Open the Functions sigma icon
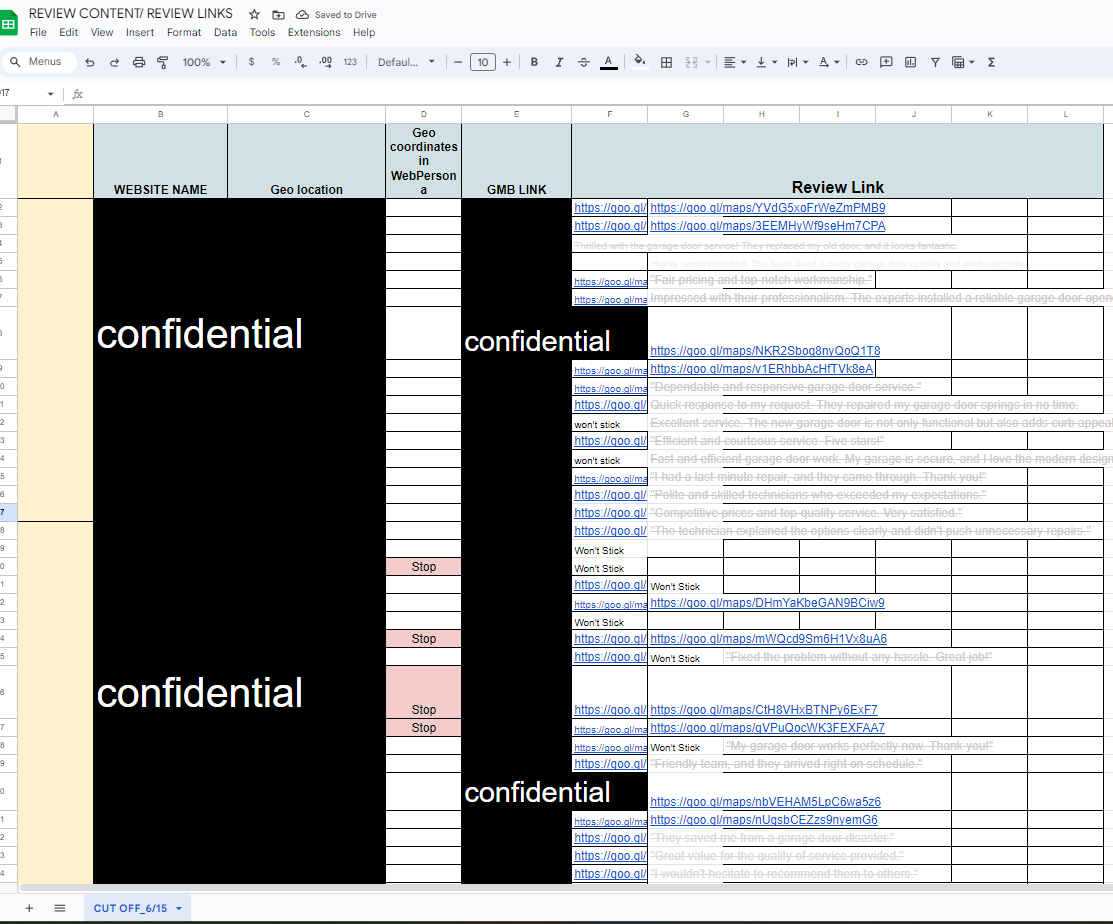 tap(992, 62)
